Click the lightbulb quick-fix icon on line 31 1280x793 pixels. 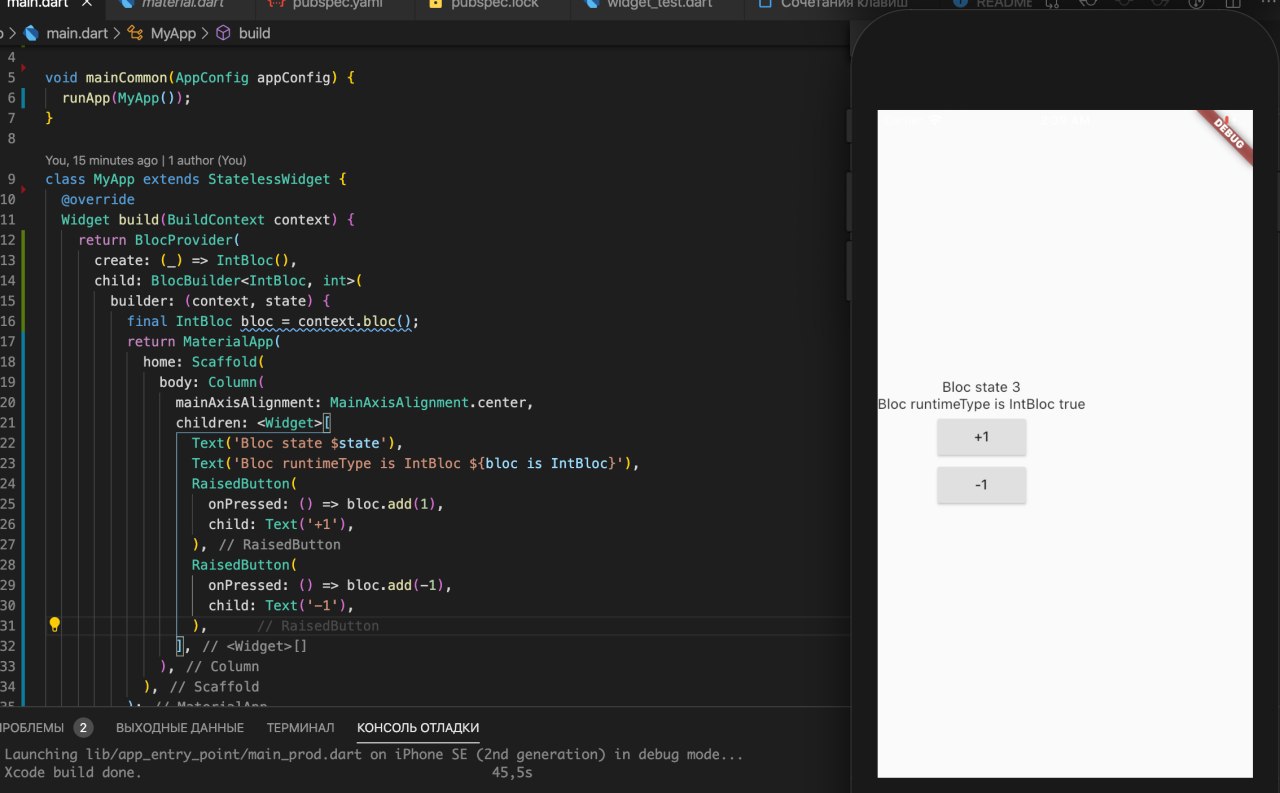coord(55,625)
